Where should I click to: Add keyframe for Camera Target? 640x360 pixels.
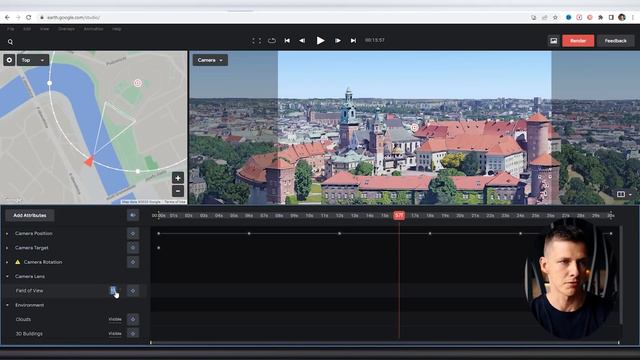pos(133,248)
